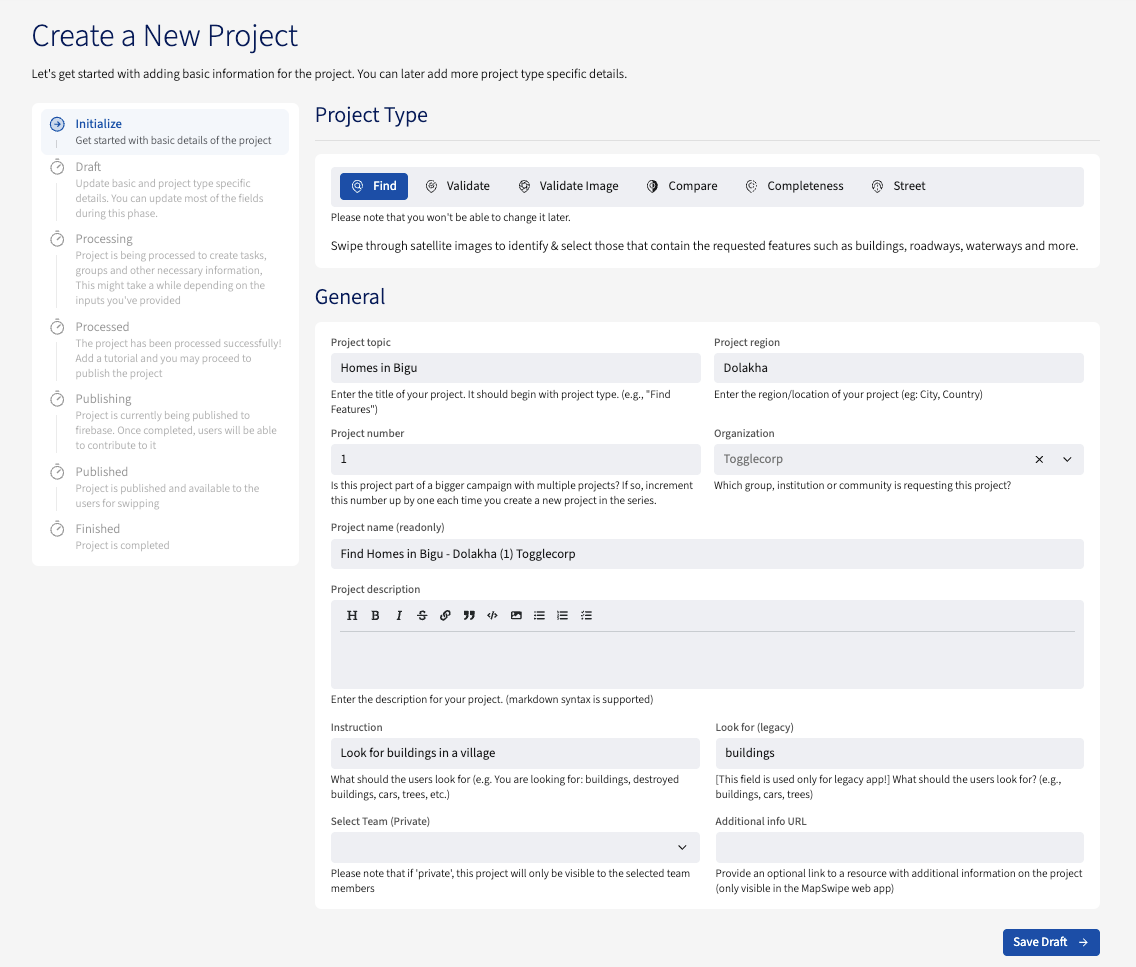Image resolution: width=1136 pixels, height=967 pixels.
Task: Insert code snippet in description
Action: click(492, 616)
